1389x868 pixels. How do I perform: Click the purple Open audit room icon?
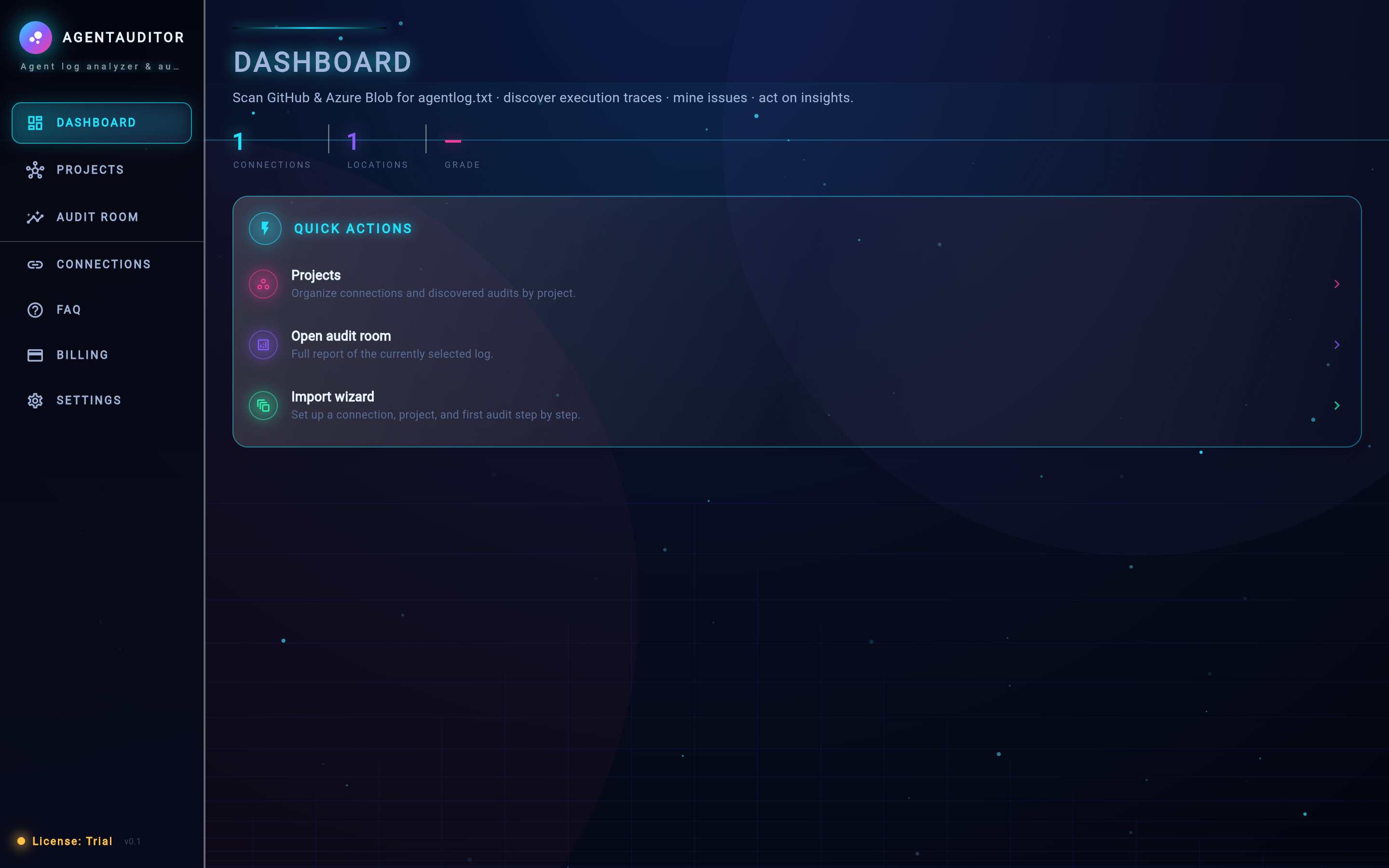click(263, 345)
